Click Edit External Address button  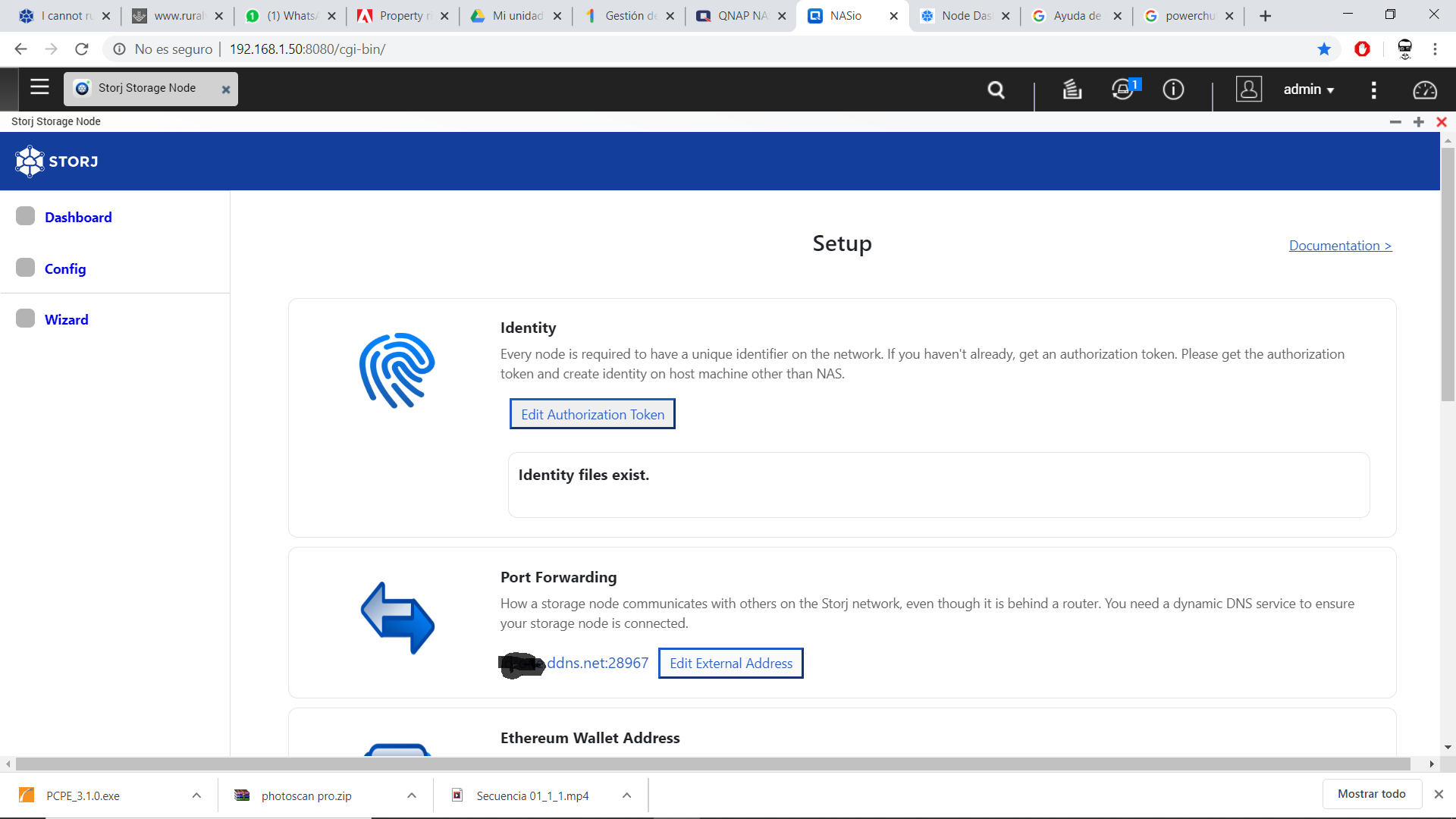click(730, 664)
